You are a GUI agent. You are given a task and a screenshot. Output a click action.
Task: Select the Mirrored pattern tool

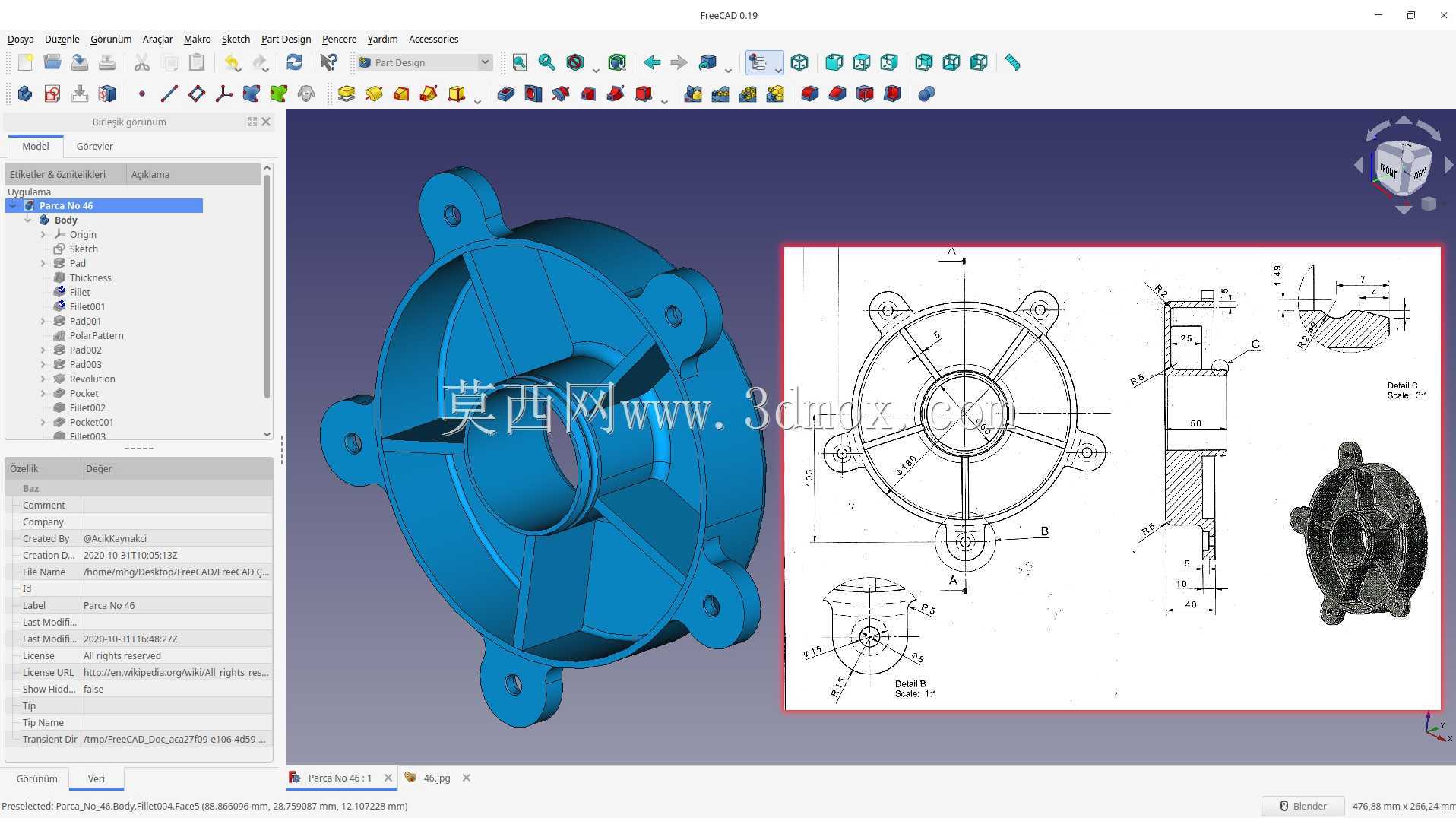point(693,94)
